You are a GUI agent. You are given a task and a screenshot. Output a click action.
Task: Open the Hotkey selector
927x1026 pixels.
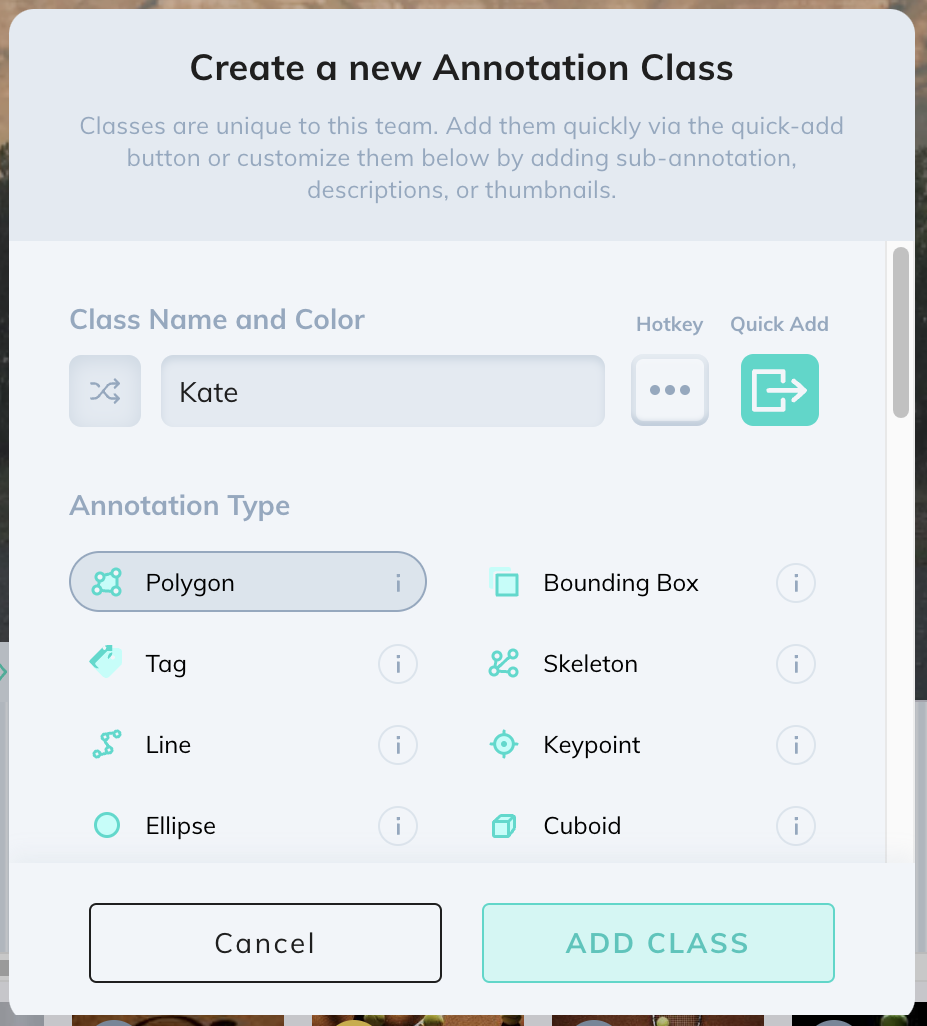pyautogui.click(x=669, y=390)
